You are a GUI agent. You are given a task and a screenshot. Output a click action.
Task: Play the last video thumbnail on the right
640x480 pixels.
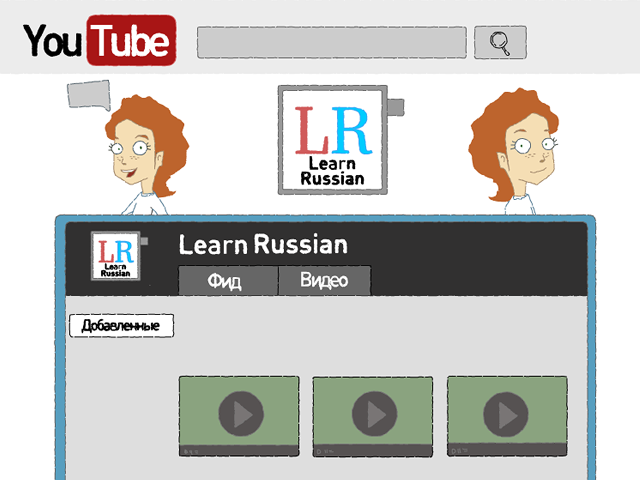(x=507, y=416)
